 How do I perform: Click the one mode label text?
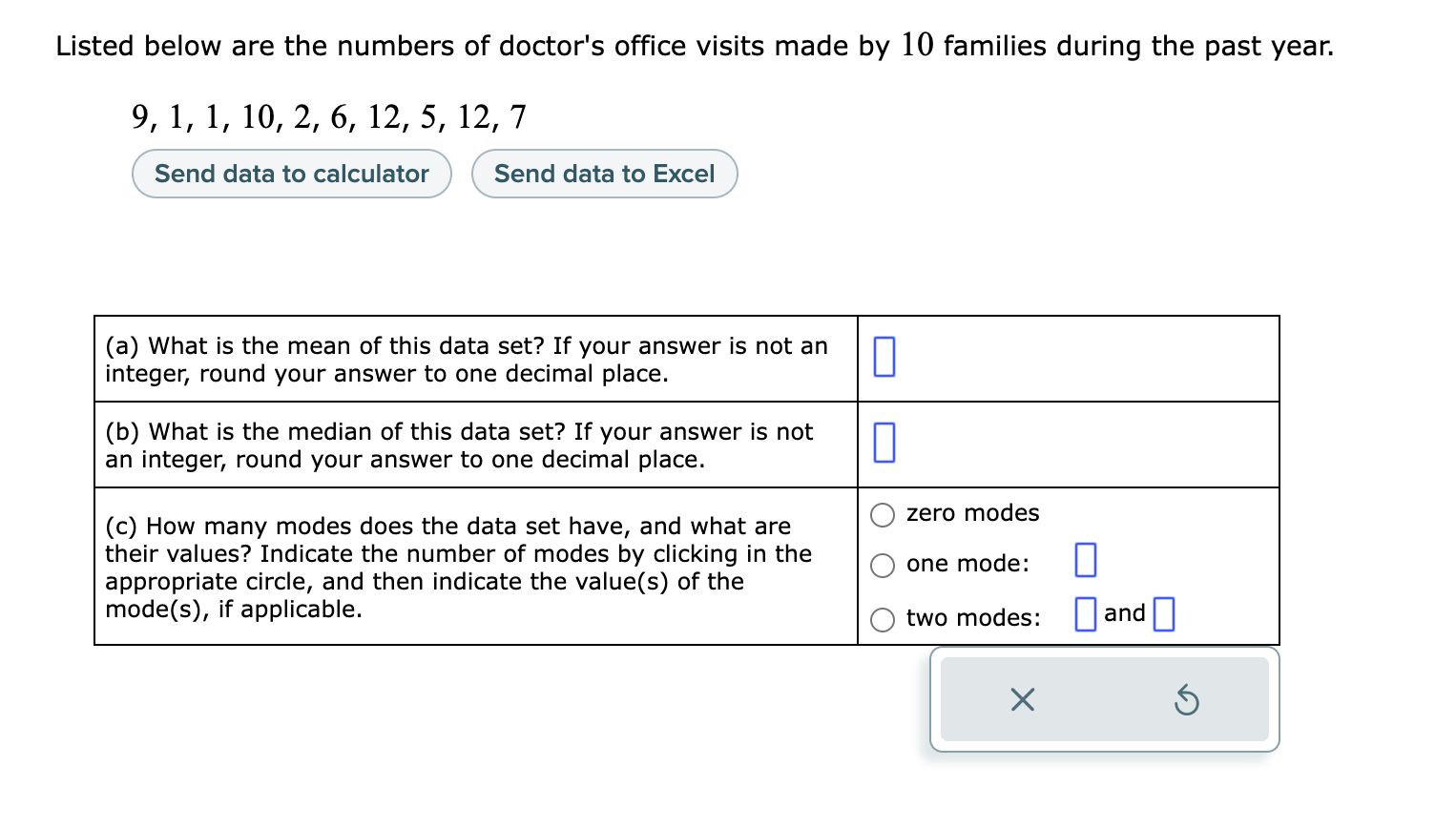[965, 564]
